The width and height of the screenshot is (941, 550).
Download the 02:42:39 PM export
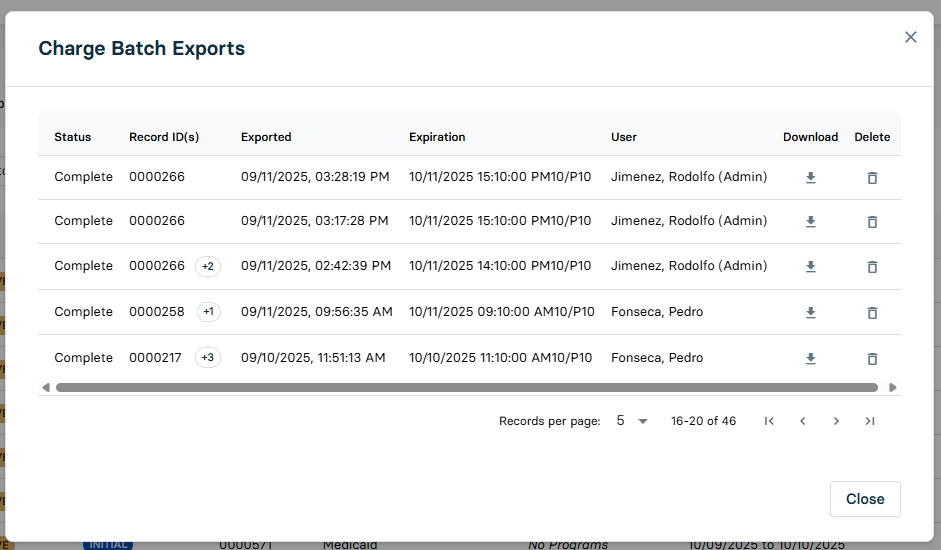point(810,267)
